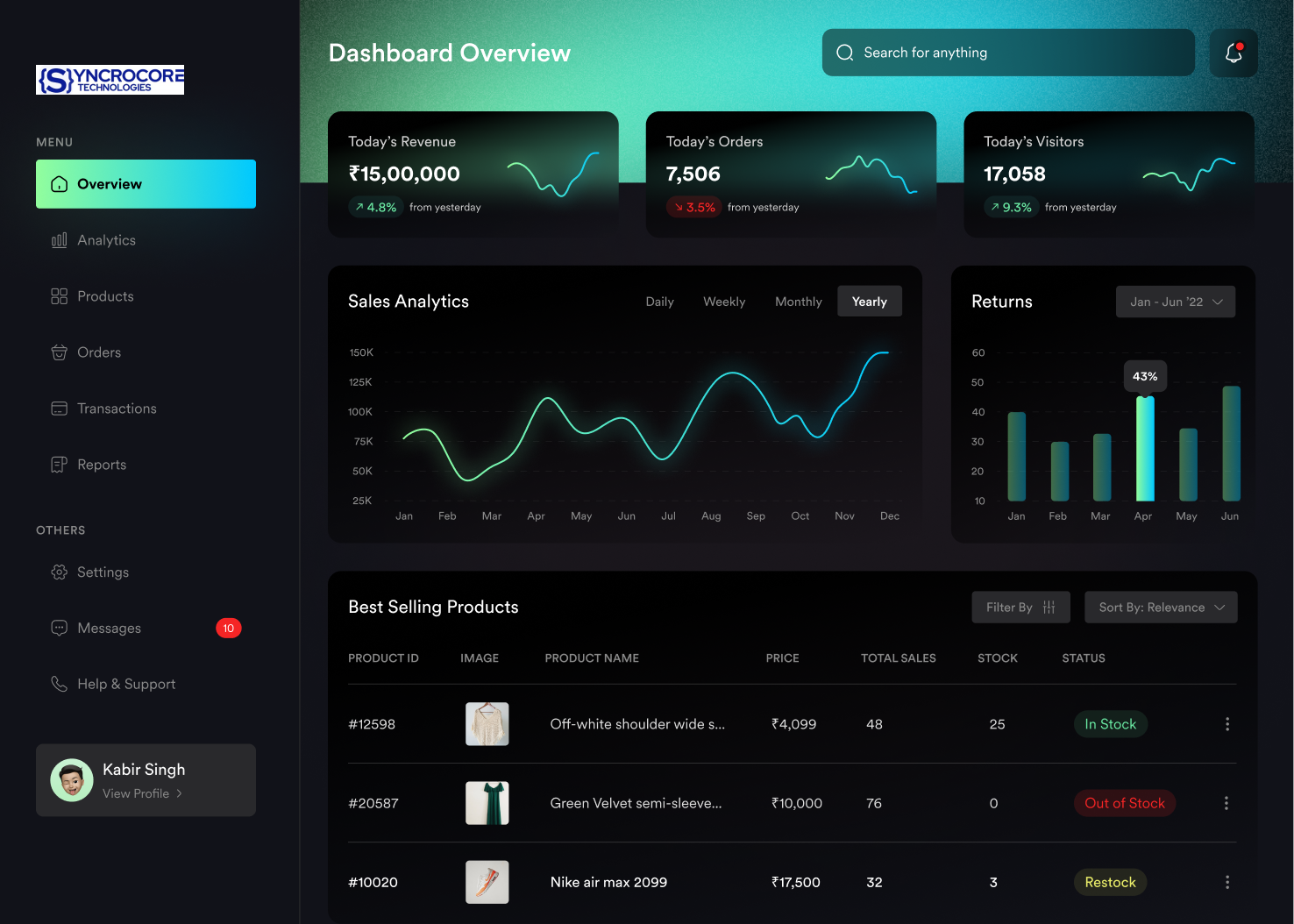Click the Nike air max thumbnail

[487, 882]
